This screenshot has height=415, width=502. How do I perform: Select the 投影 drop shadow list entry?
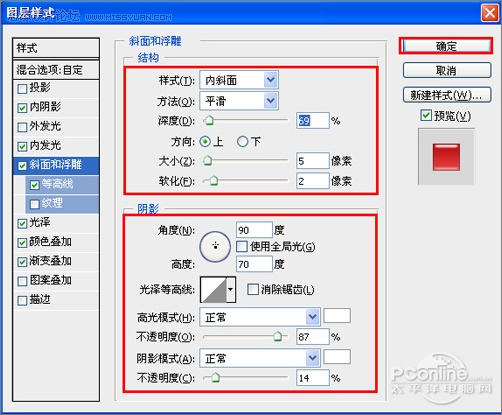pos(56,89)
